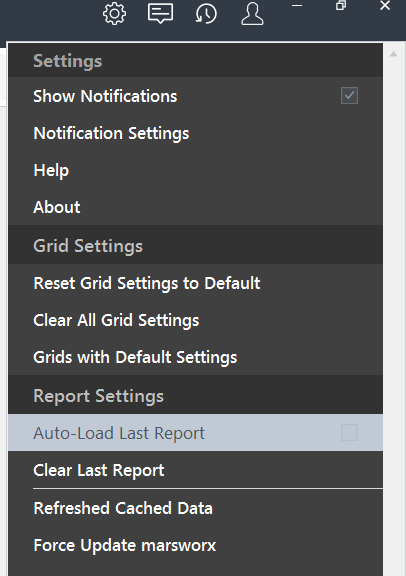Uncheck the Show Notifications checkbox

[349, 96]
